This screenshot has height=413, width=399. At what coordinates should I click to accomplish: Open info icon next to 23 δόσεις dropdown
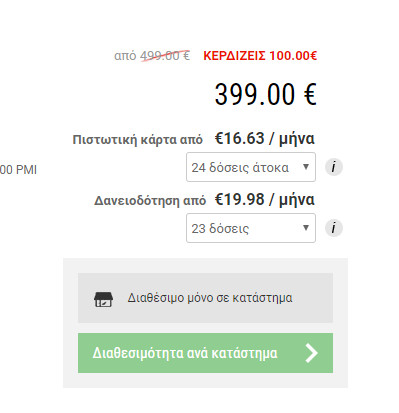pos(334,228)
